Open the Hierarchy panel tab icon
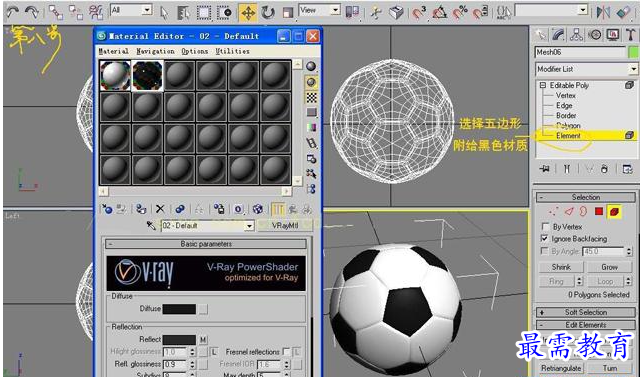This screenshot has height=377, width=640. point(576,35)
